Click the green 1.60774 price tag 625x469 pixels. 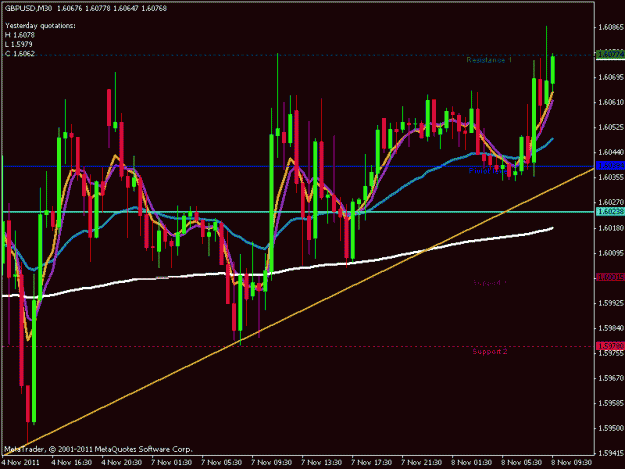pyautogui.click(x=610, y=54)
